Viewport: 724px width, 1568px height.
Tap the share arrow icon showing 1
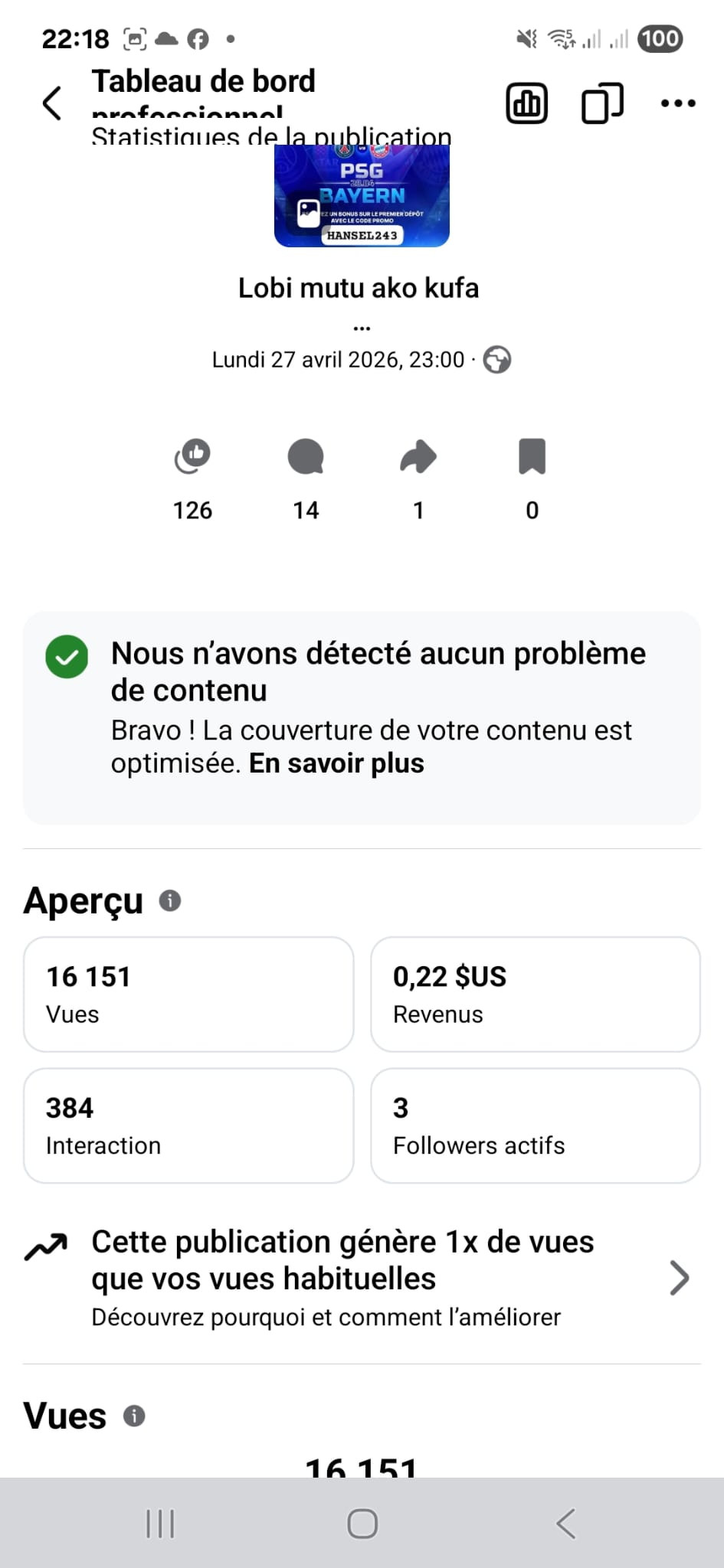pos(418,457)
